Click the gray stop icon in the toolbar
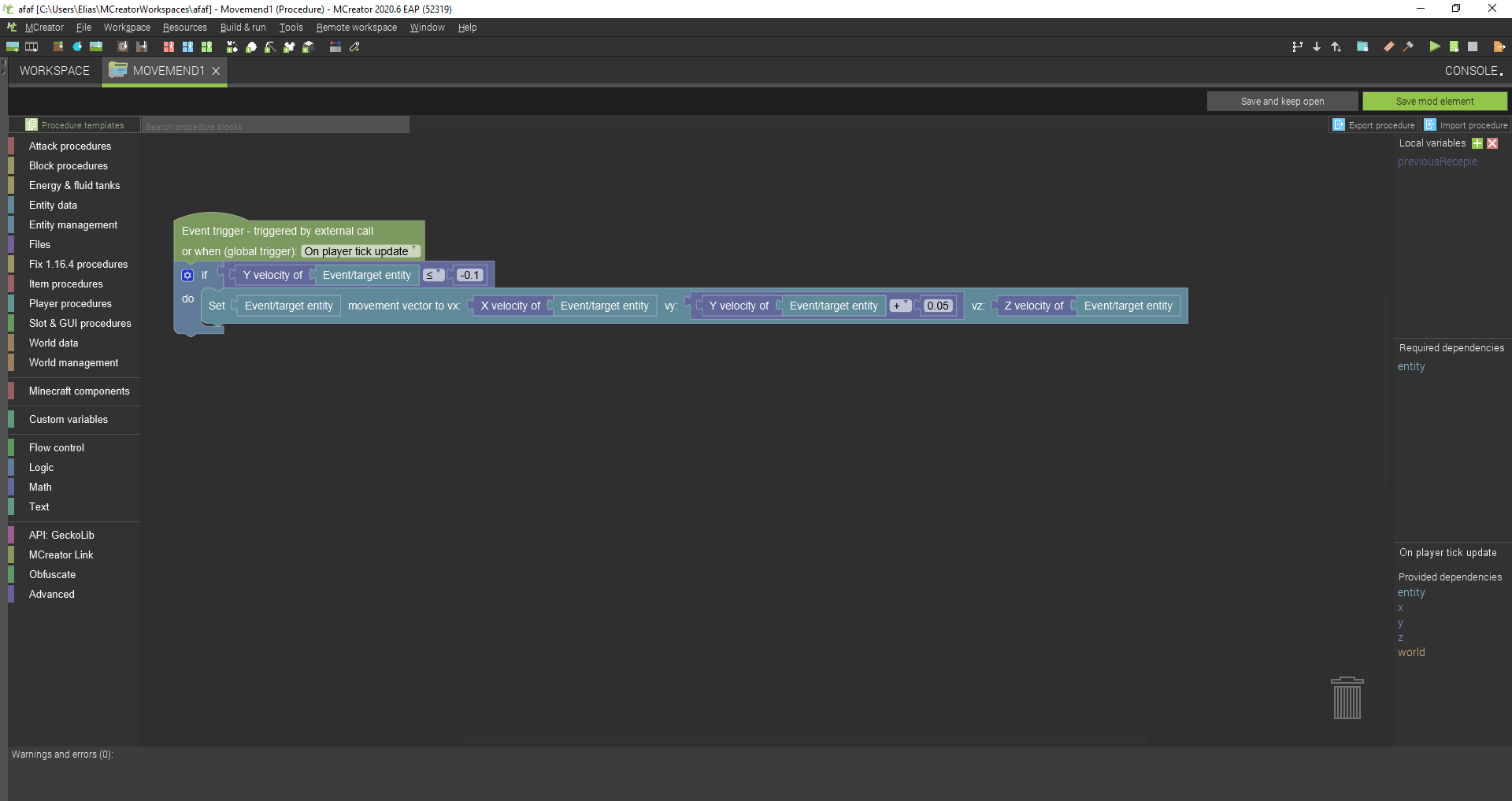Image resolution: width=1512 pixels, height=801 pixels. (1473, 46)
